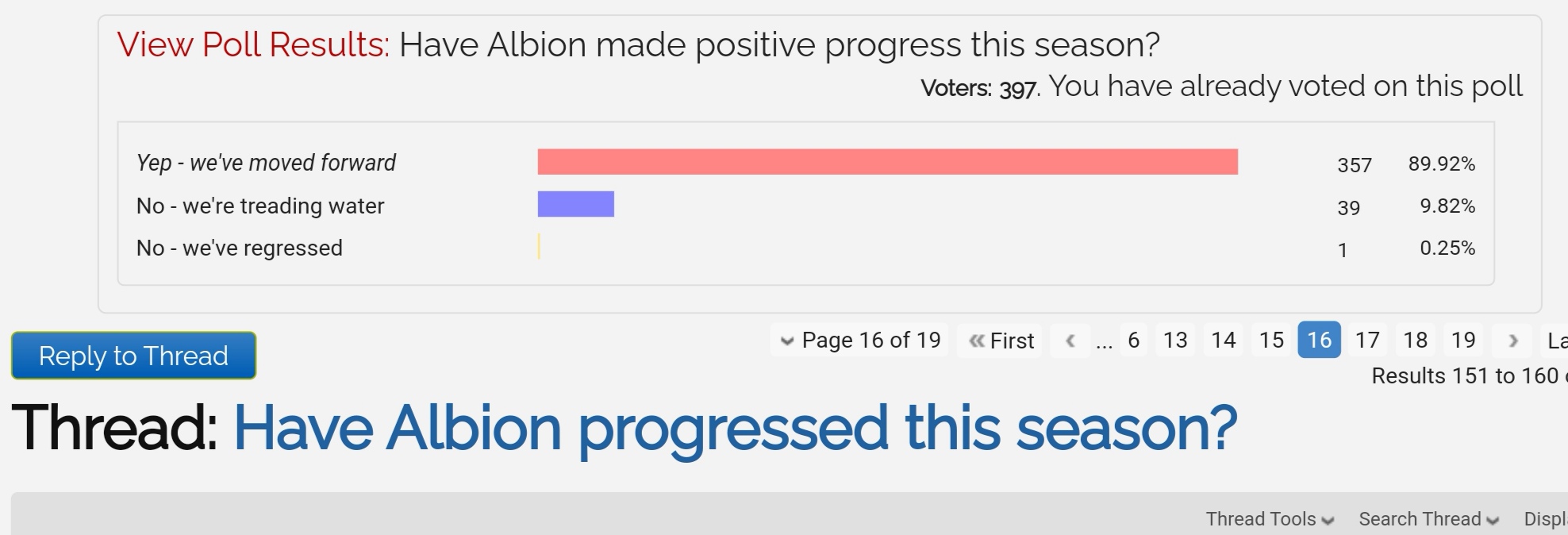Open the Page 16 of 19 dropdown
The image size is (1568, 535).
pyautogui.click(x=859, y=341)
